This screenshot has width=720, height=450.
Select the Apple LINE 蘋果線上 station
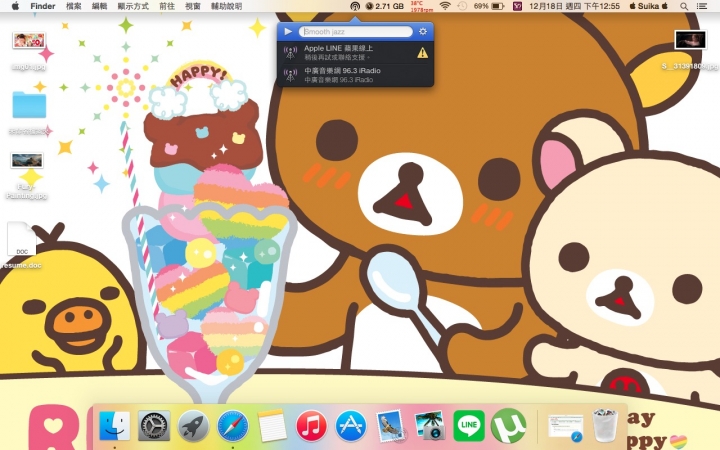(355, 52)
